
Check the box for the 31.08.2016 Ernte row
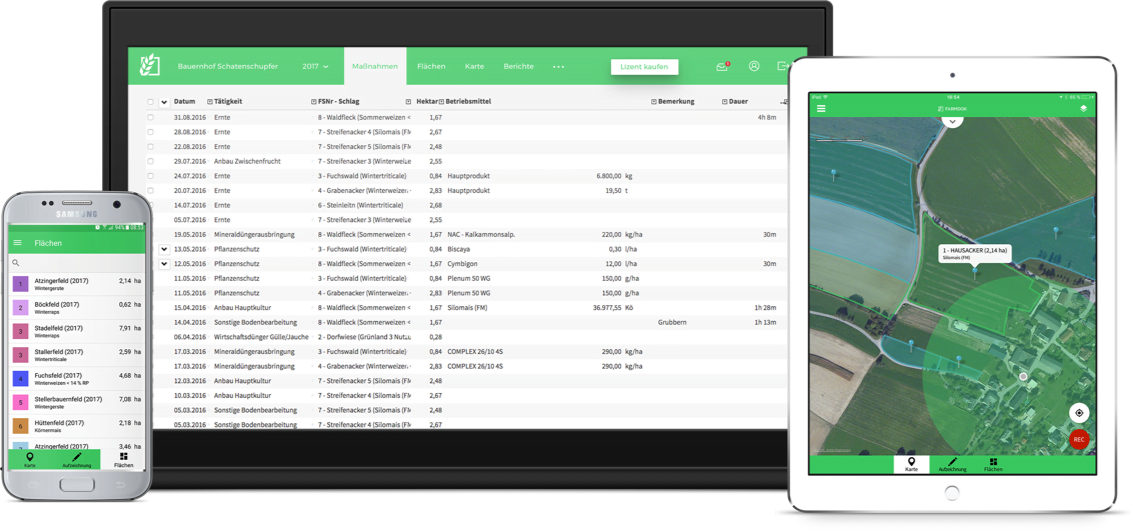click(x=151, y=117)
